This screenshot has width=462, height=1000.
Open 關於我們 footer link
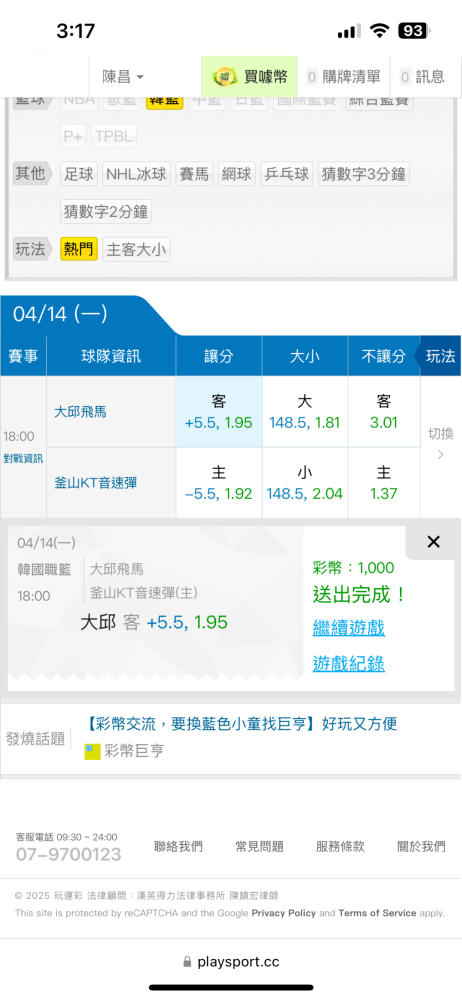(x=421, y=847)
